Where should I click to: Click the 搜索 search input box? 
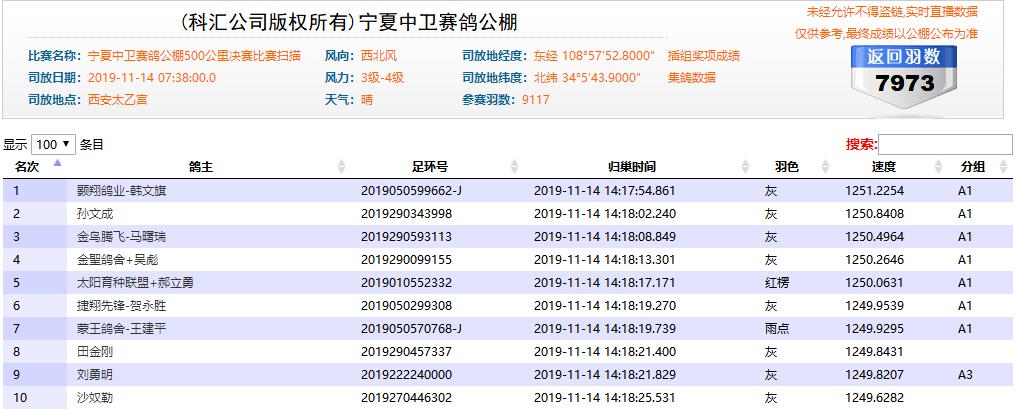click(x=945, y=145)
